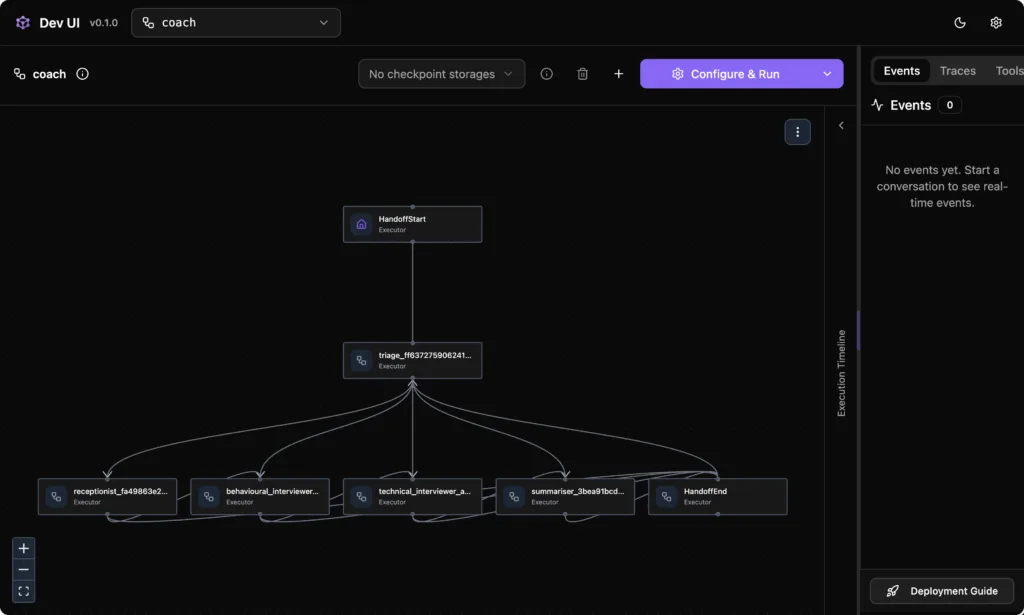The image size is (1024, 615).
Task: Click the plus icon in the toolbar
Action: point(619,74)
